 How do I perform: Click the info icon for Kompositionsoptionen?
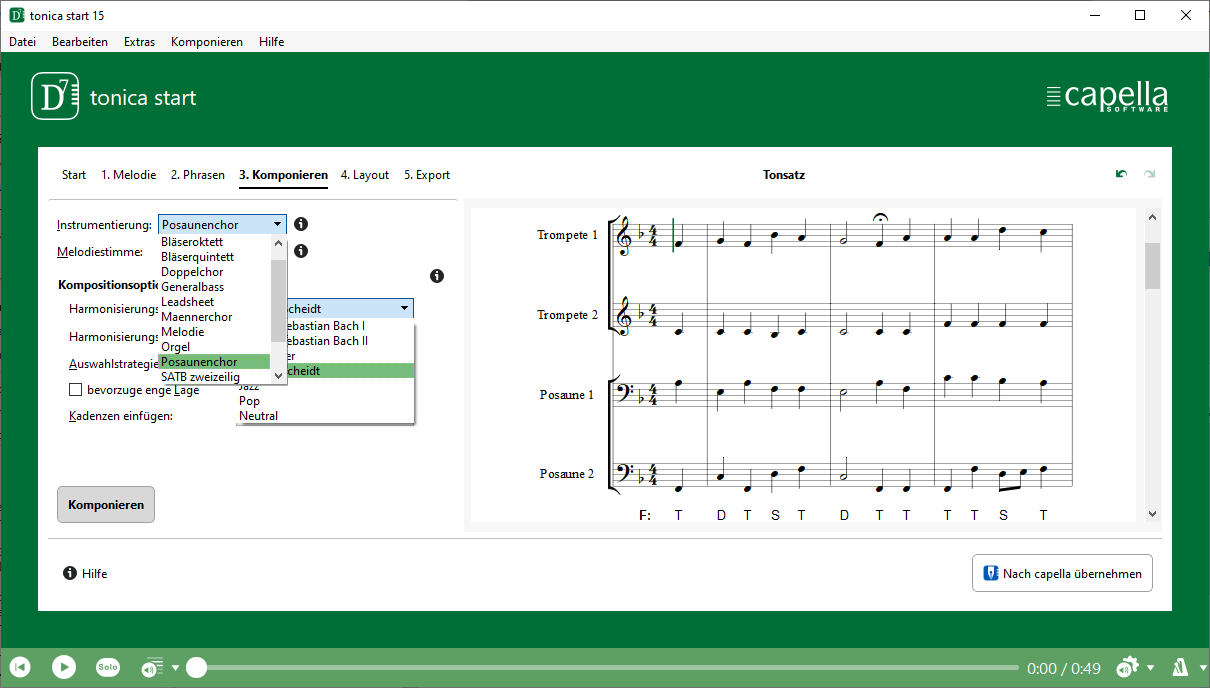(x=437, y=276)
